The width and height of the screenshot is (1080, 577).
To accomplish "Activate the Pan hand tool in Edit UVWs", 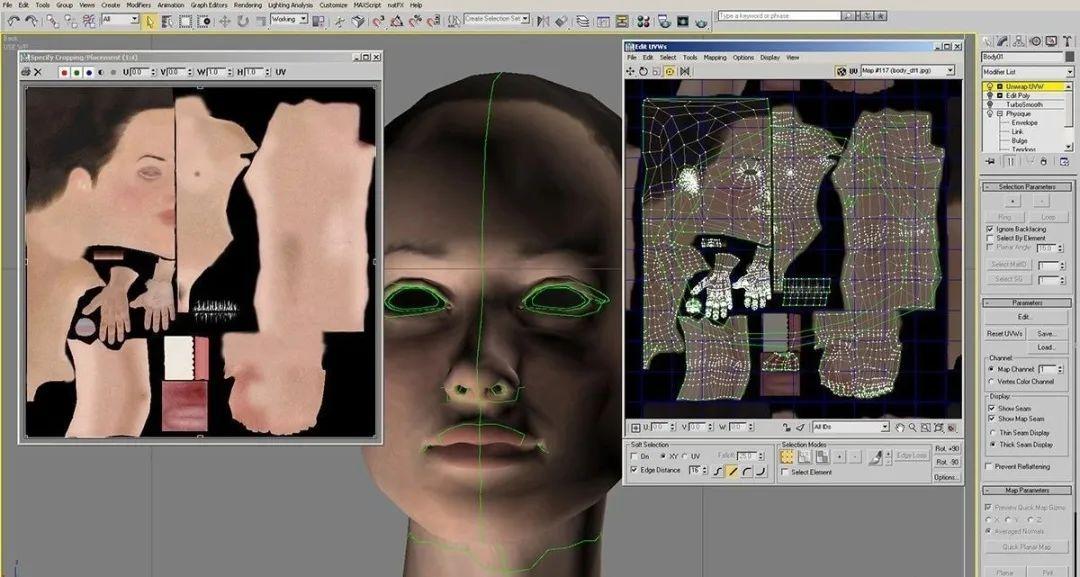I will (899, 427).
